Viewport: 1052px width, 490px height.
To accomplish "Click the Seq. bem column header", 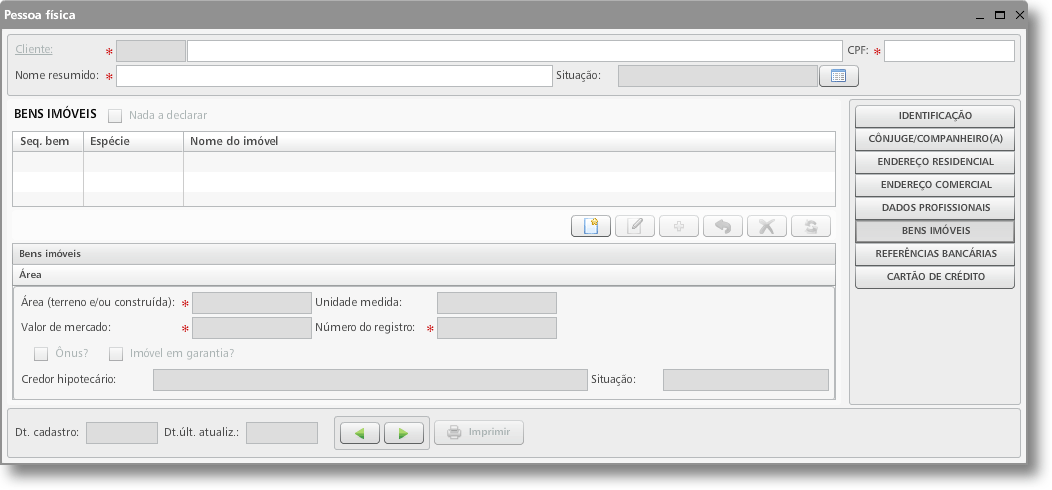I will pos(48,142).
